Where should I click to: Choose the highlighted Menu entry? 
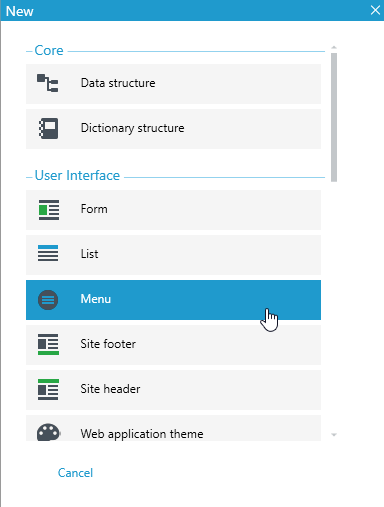[173, 300]
